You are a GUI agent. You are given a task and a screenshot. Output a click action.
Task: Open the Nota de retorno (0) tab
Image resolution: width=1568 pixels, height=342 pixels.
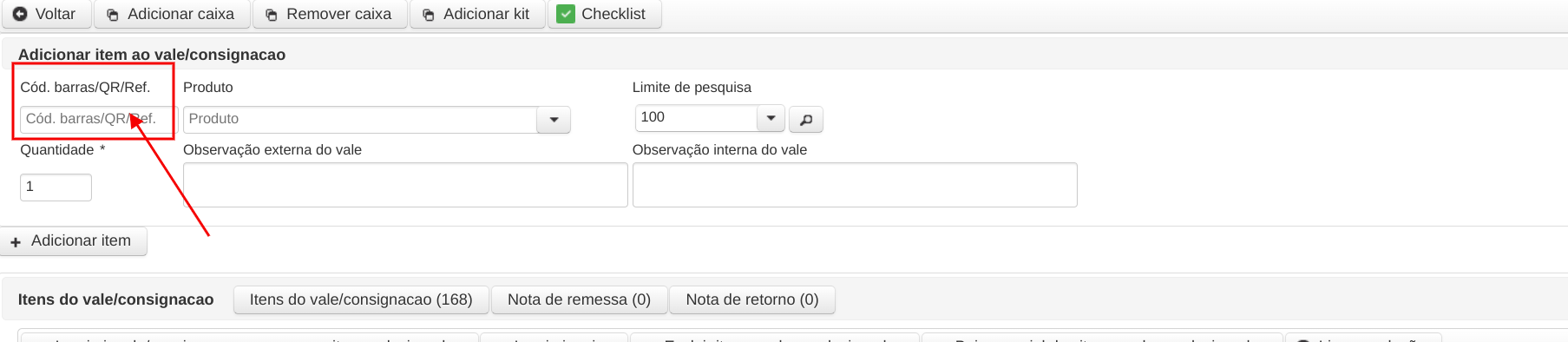tap(752, 299)
